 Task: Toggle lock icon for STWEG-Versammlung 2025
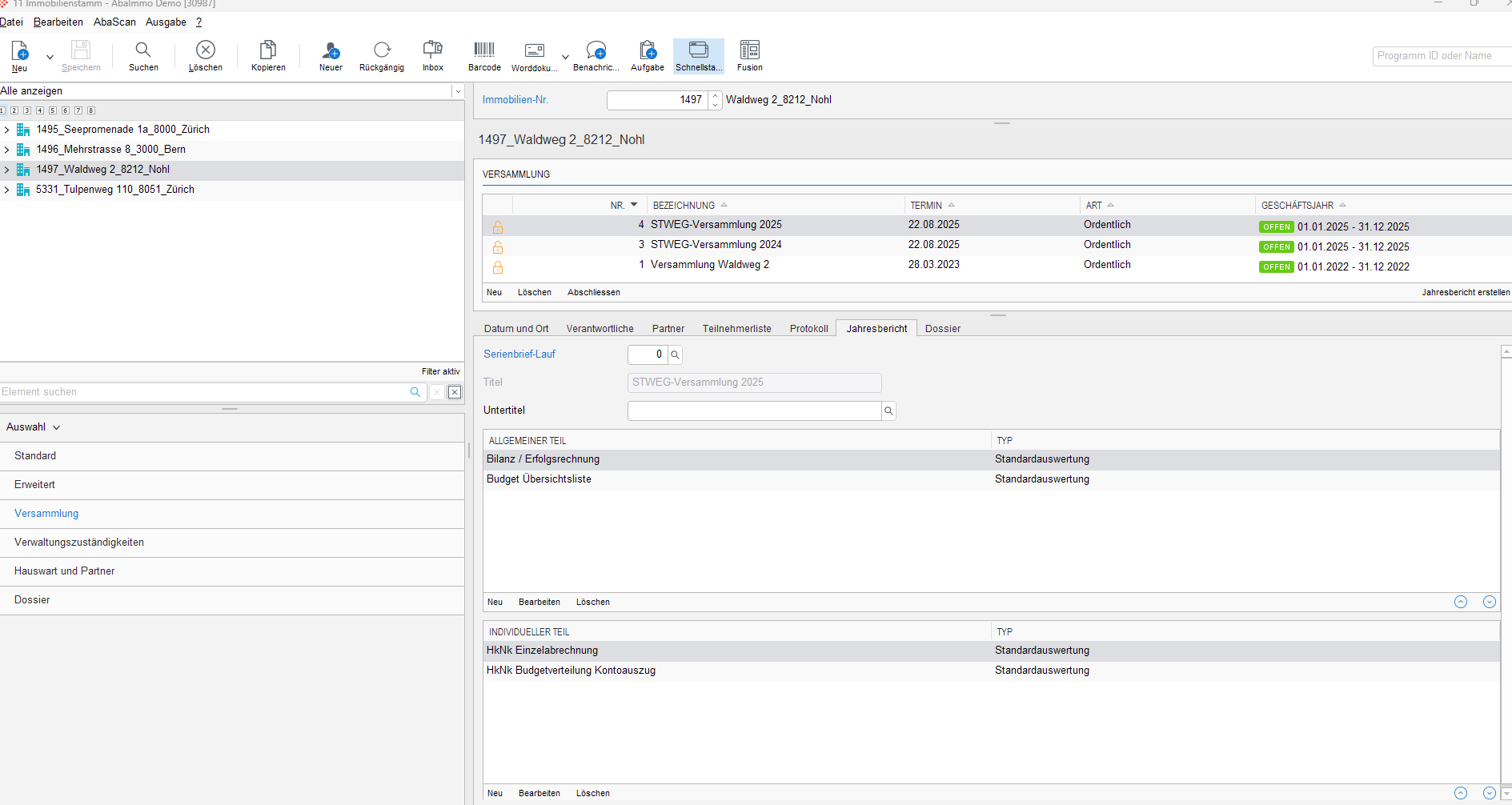(x=498, y=227)
